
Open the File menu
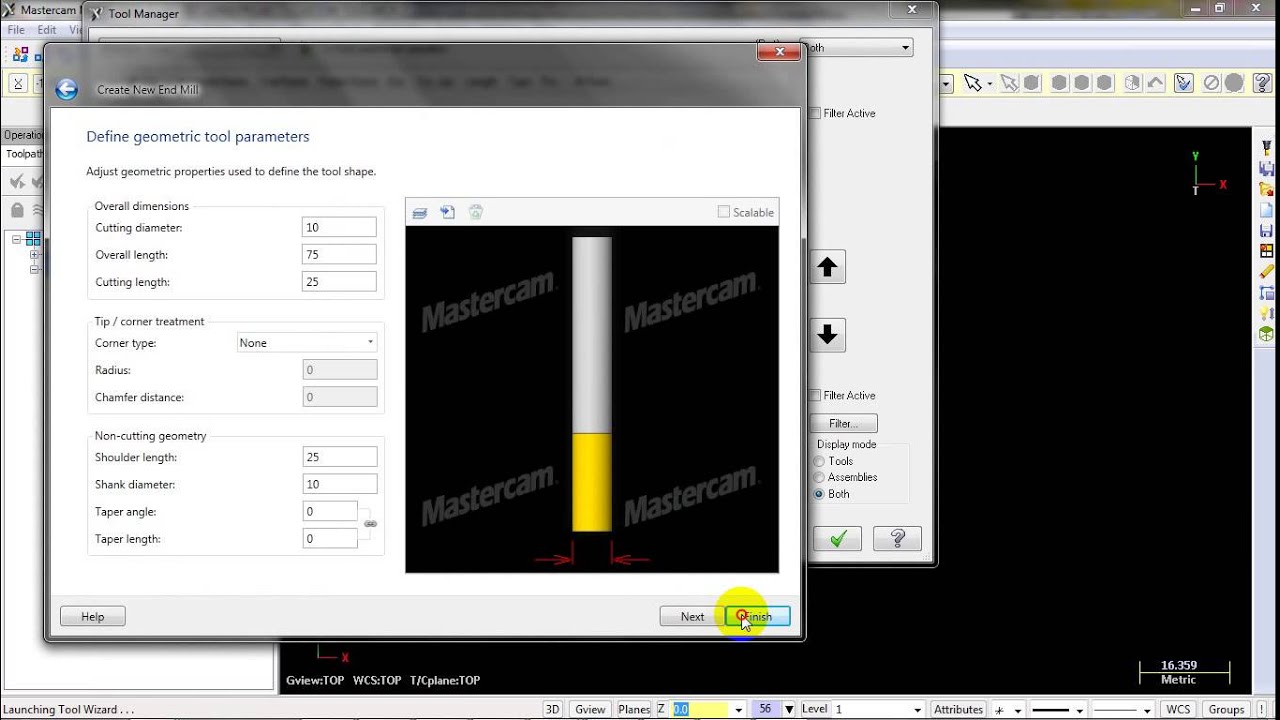pos(16,30)
